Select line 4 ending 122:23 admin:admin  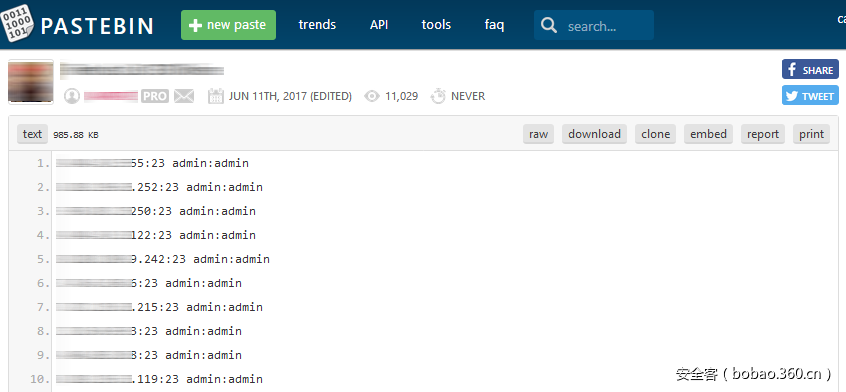pos(156,235)
